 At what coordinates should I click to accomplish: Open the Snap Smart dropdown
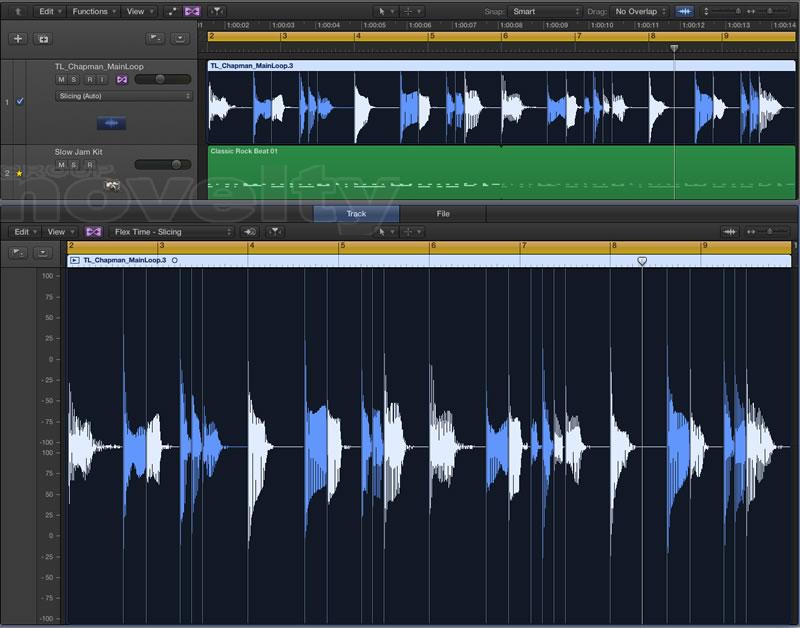tap(545, 11)
